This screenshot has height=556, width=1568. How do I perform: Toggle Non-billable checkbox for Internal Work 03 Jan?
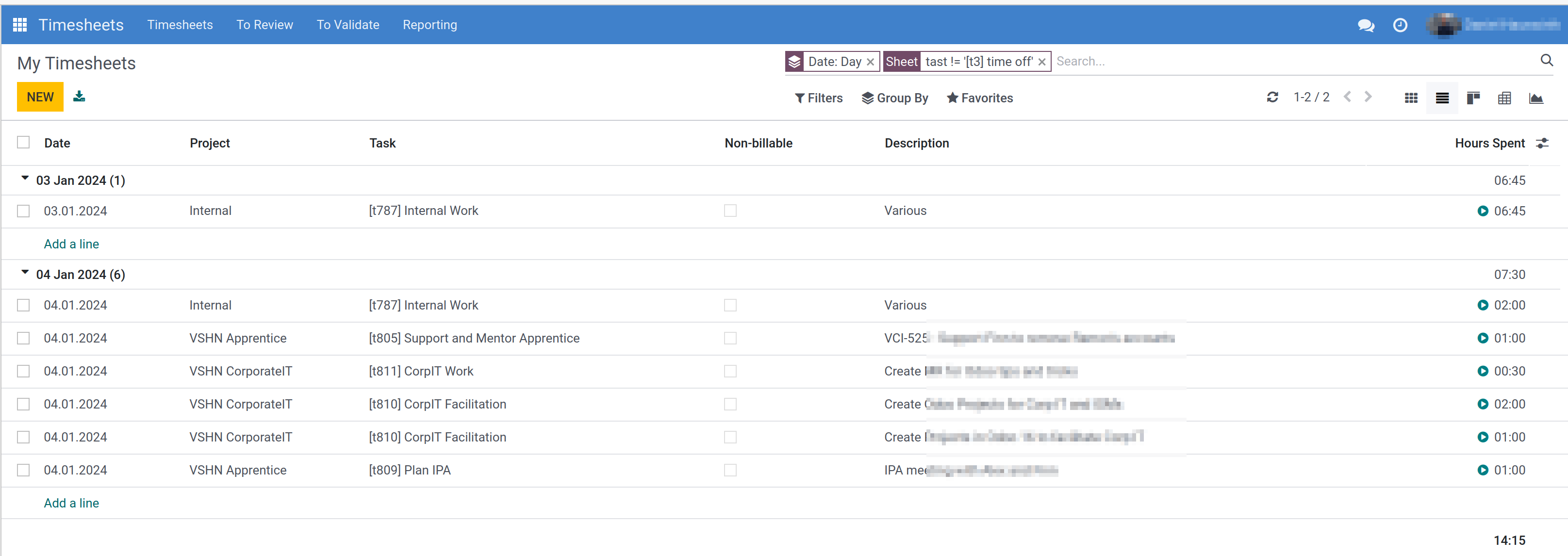pyautogui.click(x=730, y=210)
